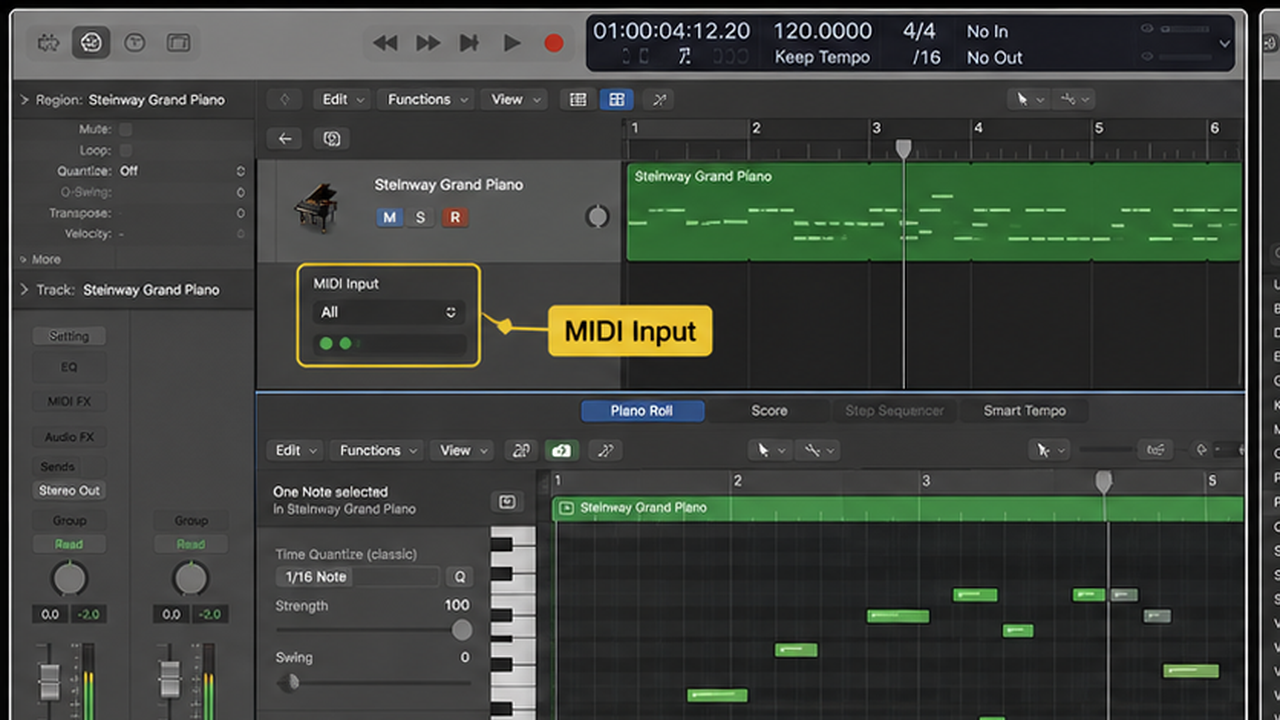The height and width of the screenshot is (720, 1280).
Task: Click the 120.0000 tempo display
Action: tap(822, 31)
